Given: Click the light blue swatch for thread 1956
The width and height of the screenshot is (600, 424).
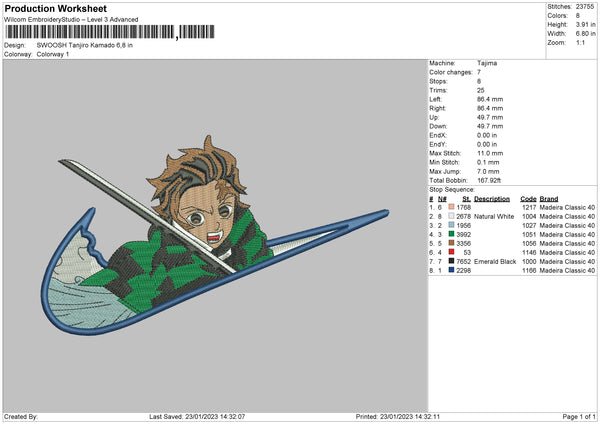Looking at the screenshot, I should pyautogui.click(x=451, y=225).
